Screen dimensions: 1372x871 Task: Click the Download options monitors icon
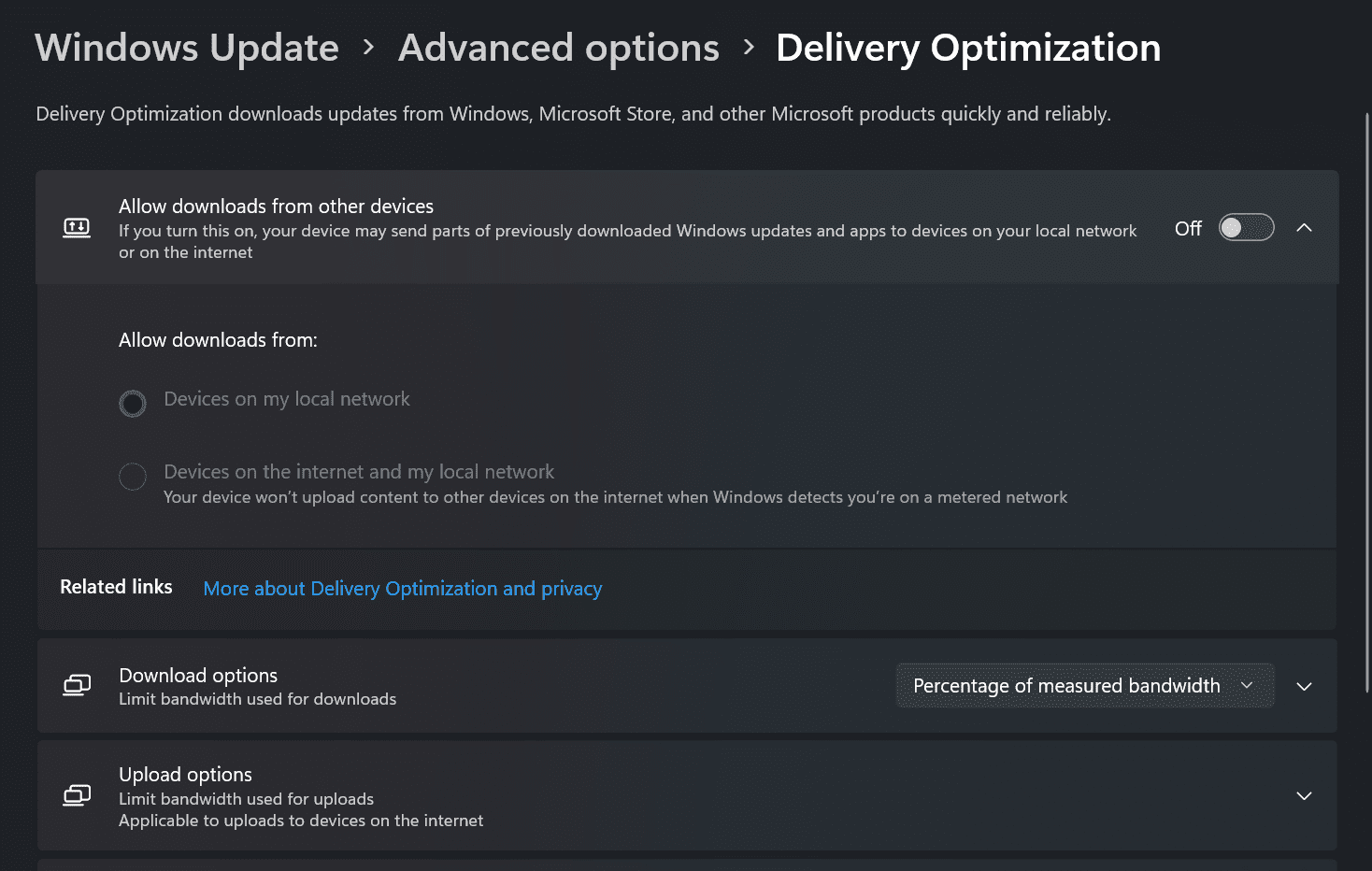click(77, 685)
